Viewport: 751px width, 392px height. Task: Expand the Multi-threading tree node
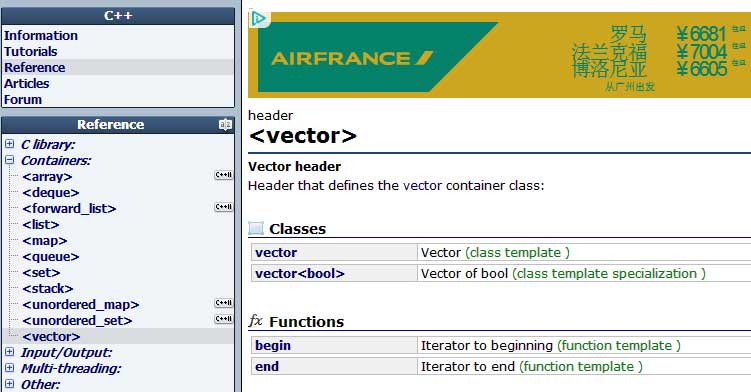tap(10, 368)
